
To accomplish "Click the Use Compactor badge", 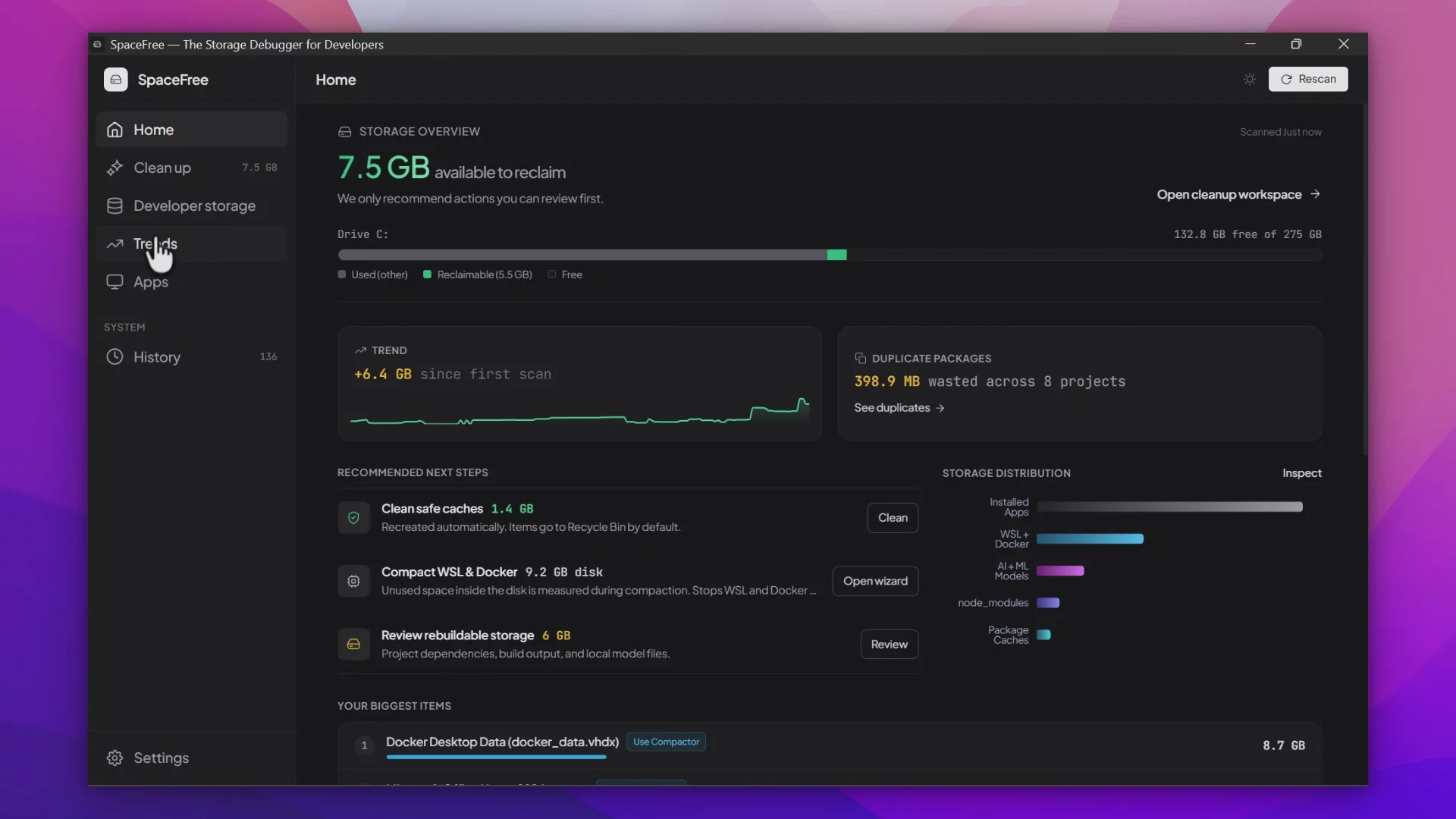I will 666,742.
